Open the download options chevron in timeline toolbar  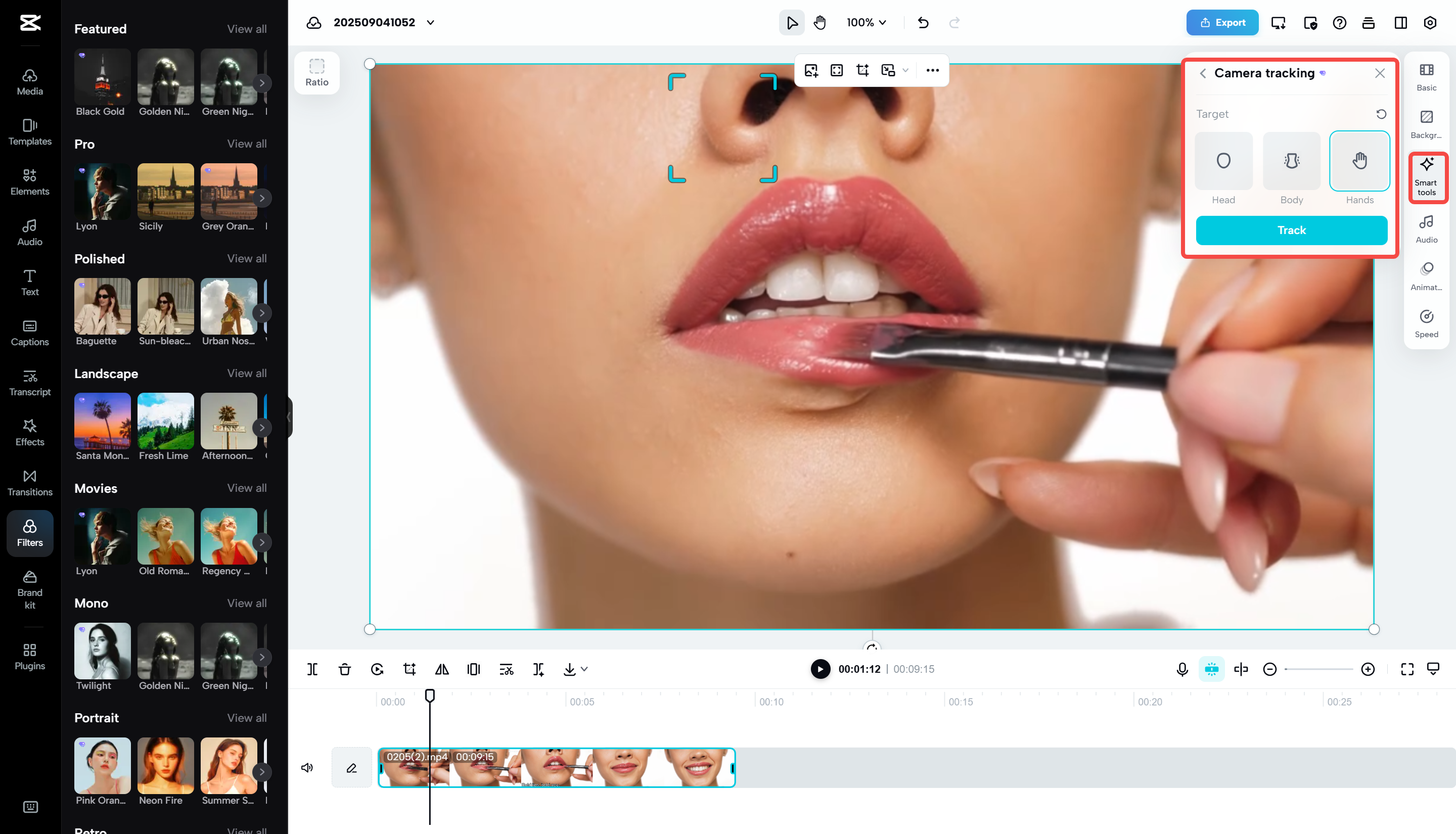pyautogui.click(x=584, y=668)
